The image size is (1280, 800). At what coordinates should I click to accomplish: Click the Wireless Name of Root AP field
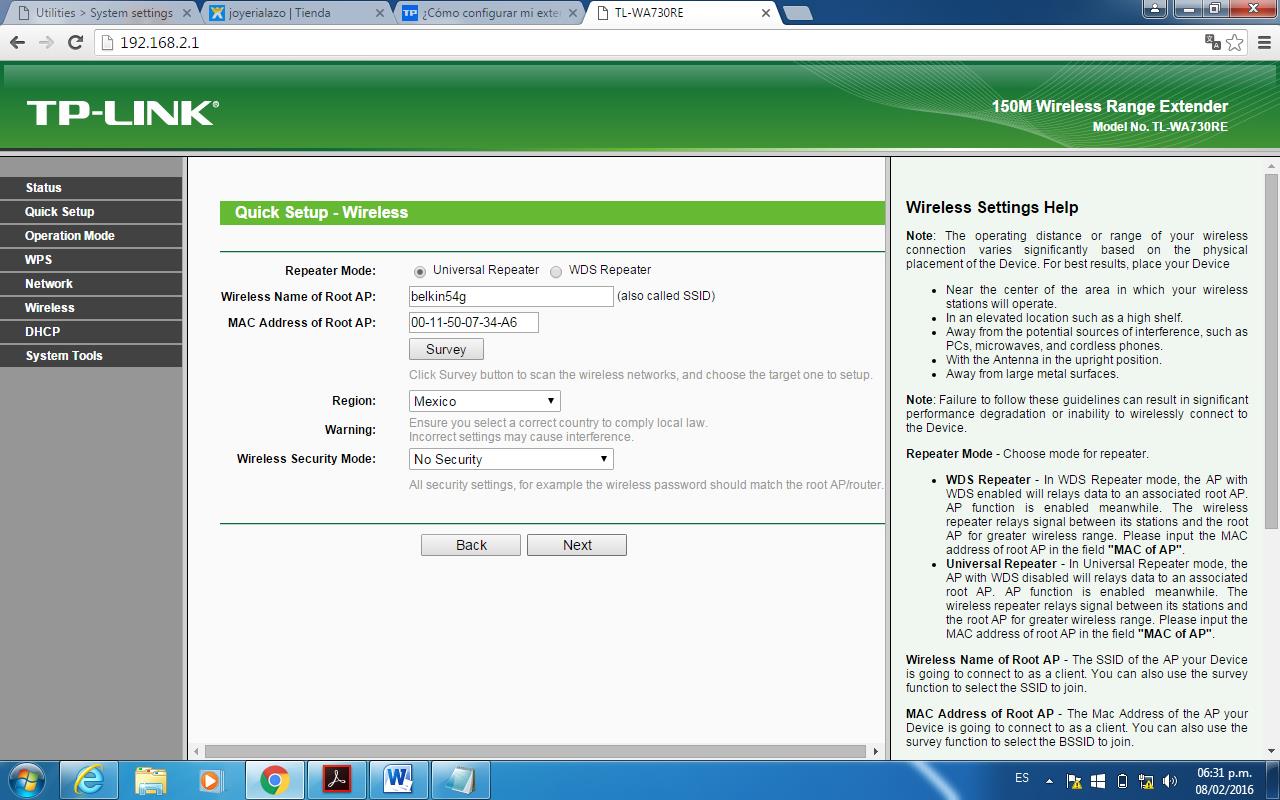point(511,296)
